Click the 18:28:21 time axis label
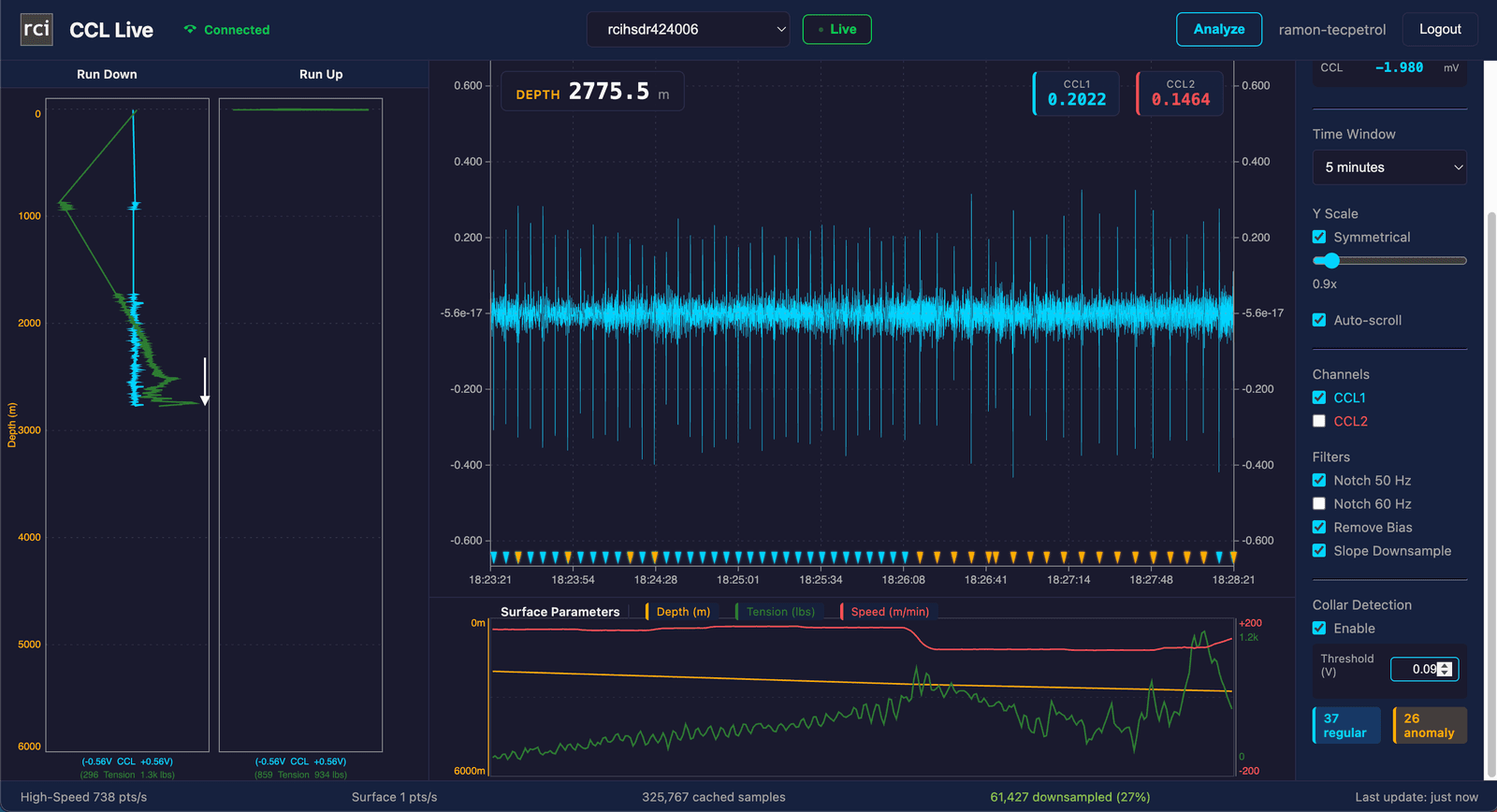The width and height of the screenshot is (1497, 812). tap(1233, 580)
